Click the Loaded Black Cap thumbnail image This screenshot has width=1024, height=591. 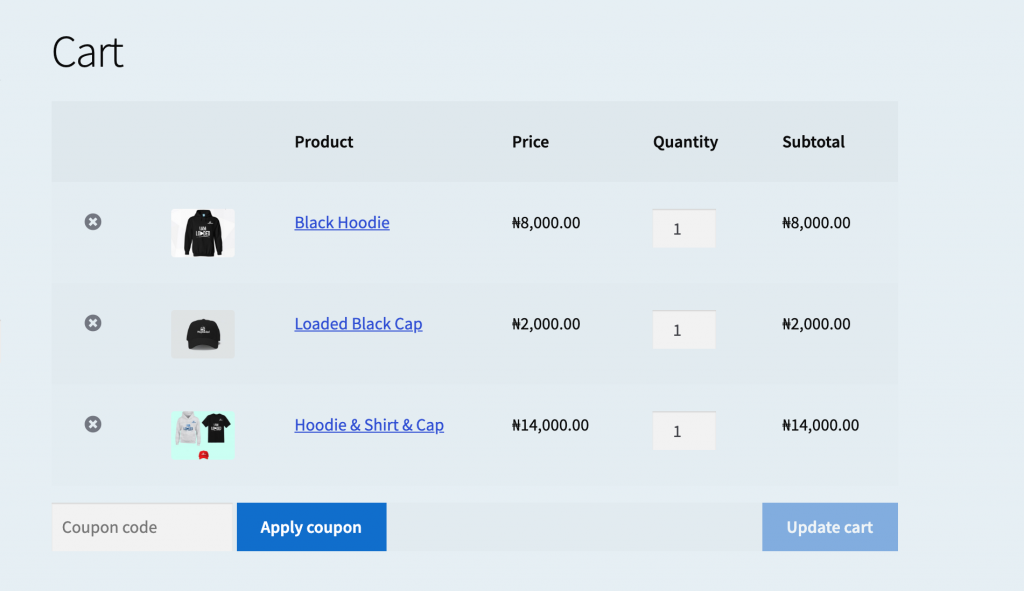click(203, 333)
